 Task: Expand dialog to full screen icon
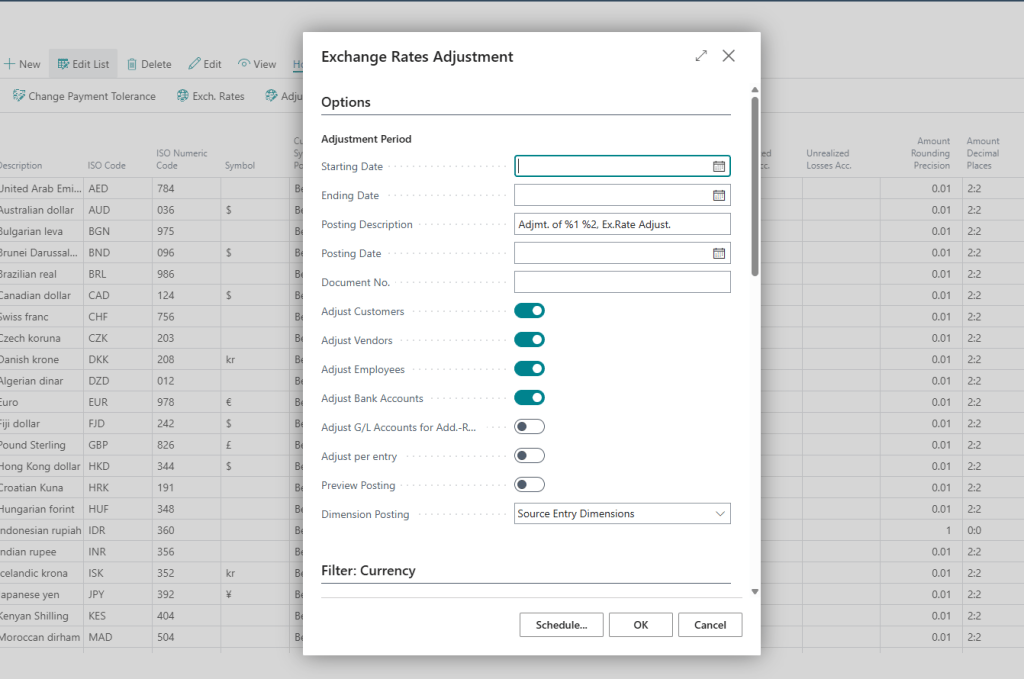point(701,56)
